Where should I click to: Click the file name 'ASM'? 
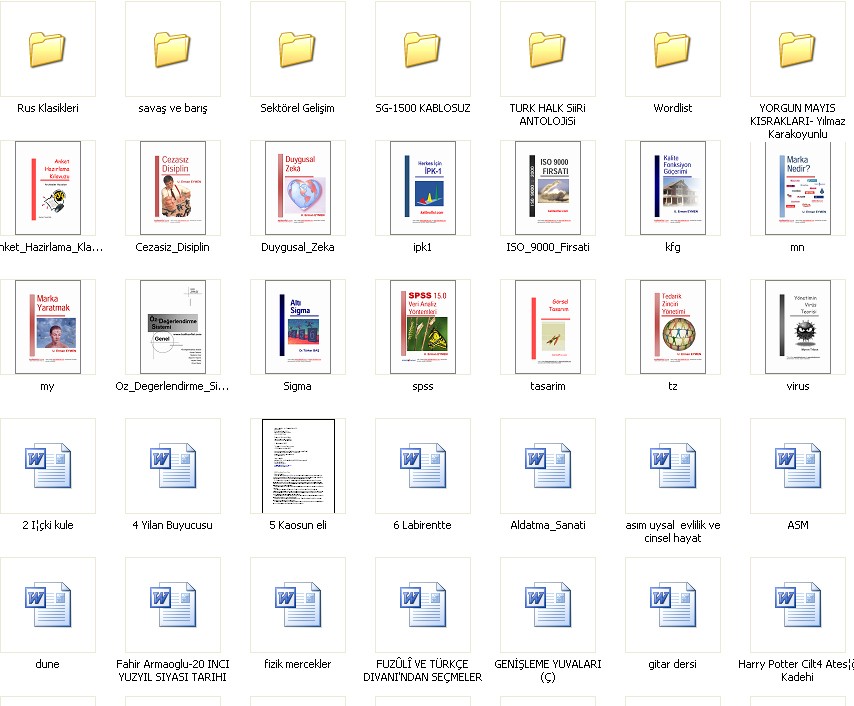pyautogui.click(x=797, y=525)
